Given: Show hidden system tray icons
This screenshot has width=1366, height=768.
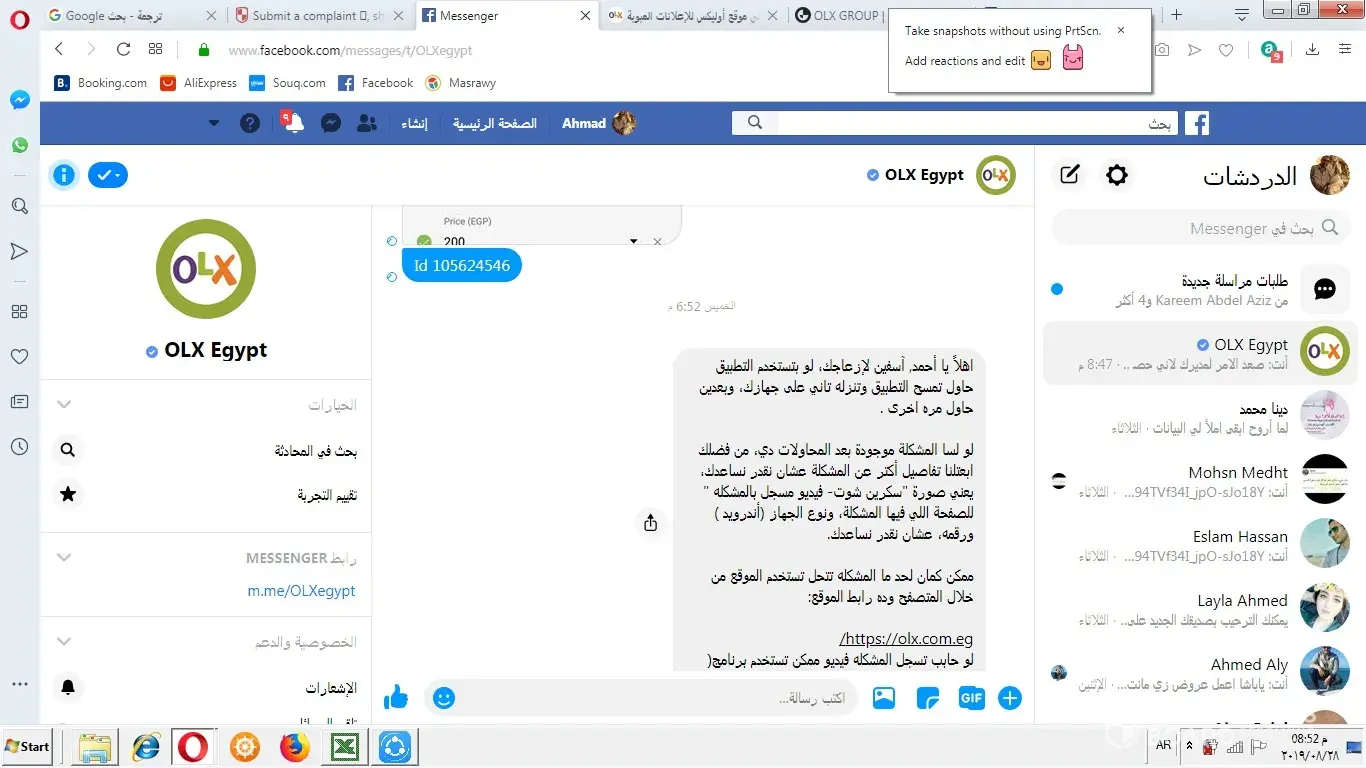Looking at the screenshot, I should pyautogui.click(x=1189, y=746).
